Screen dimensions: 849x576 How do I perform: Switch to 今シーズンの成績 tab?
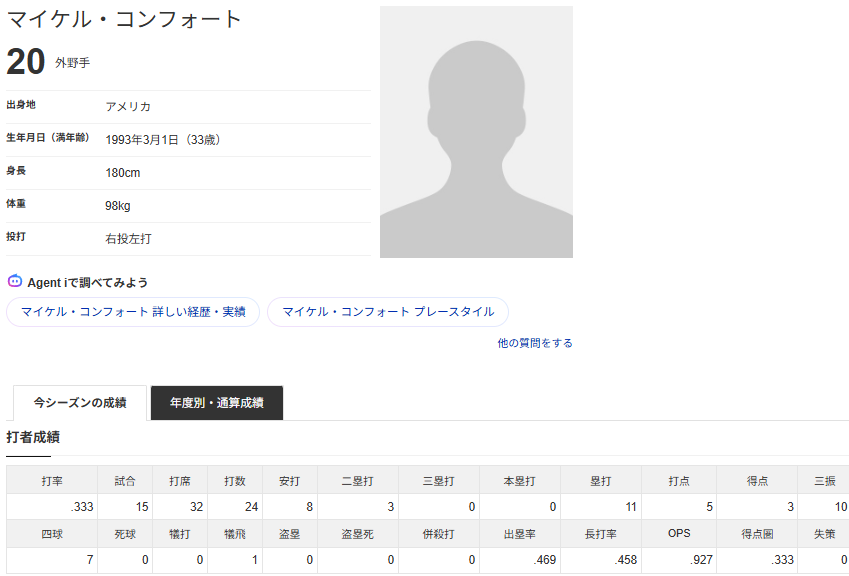(x=80, y=403)
